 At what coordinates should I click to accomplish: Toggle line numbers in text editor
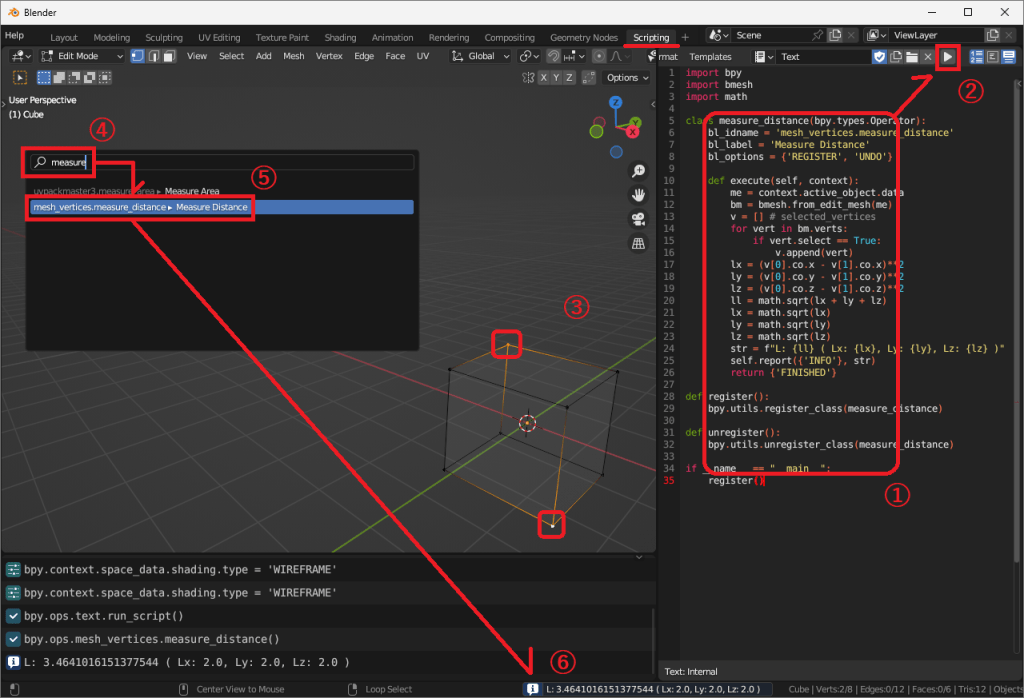pos(976,57)
